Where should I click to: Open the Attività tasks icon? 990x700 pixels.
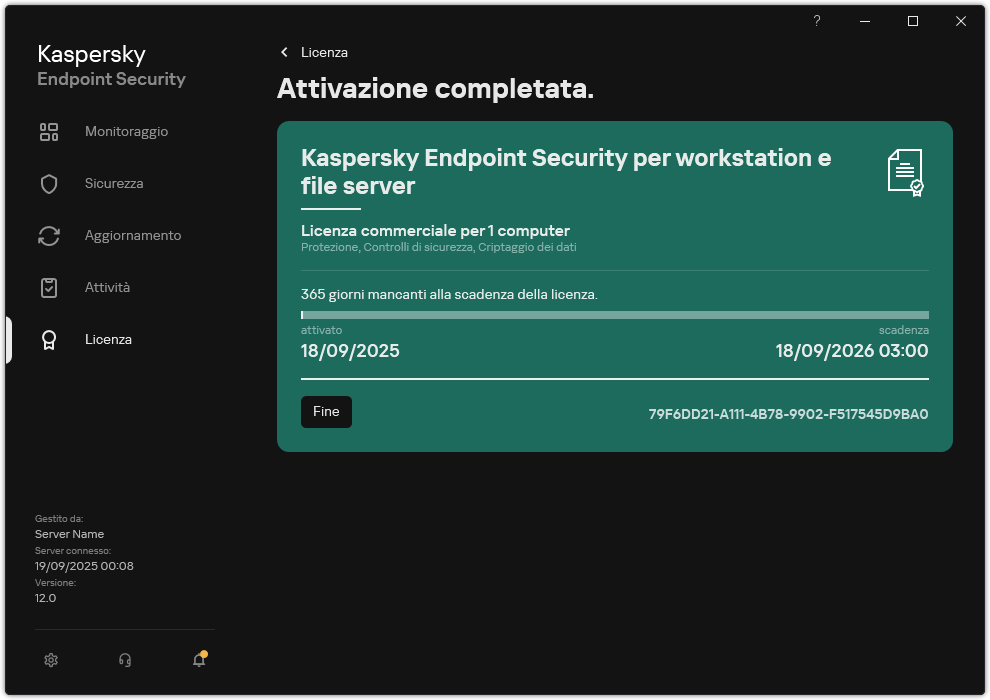coord(49,287)
